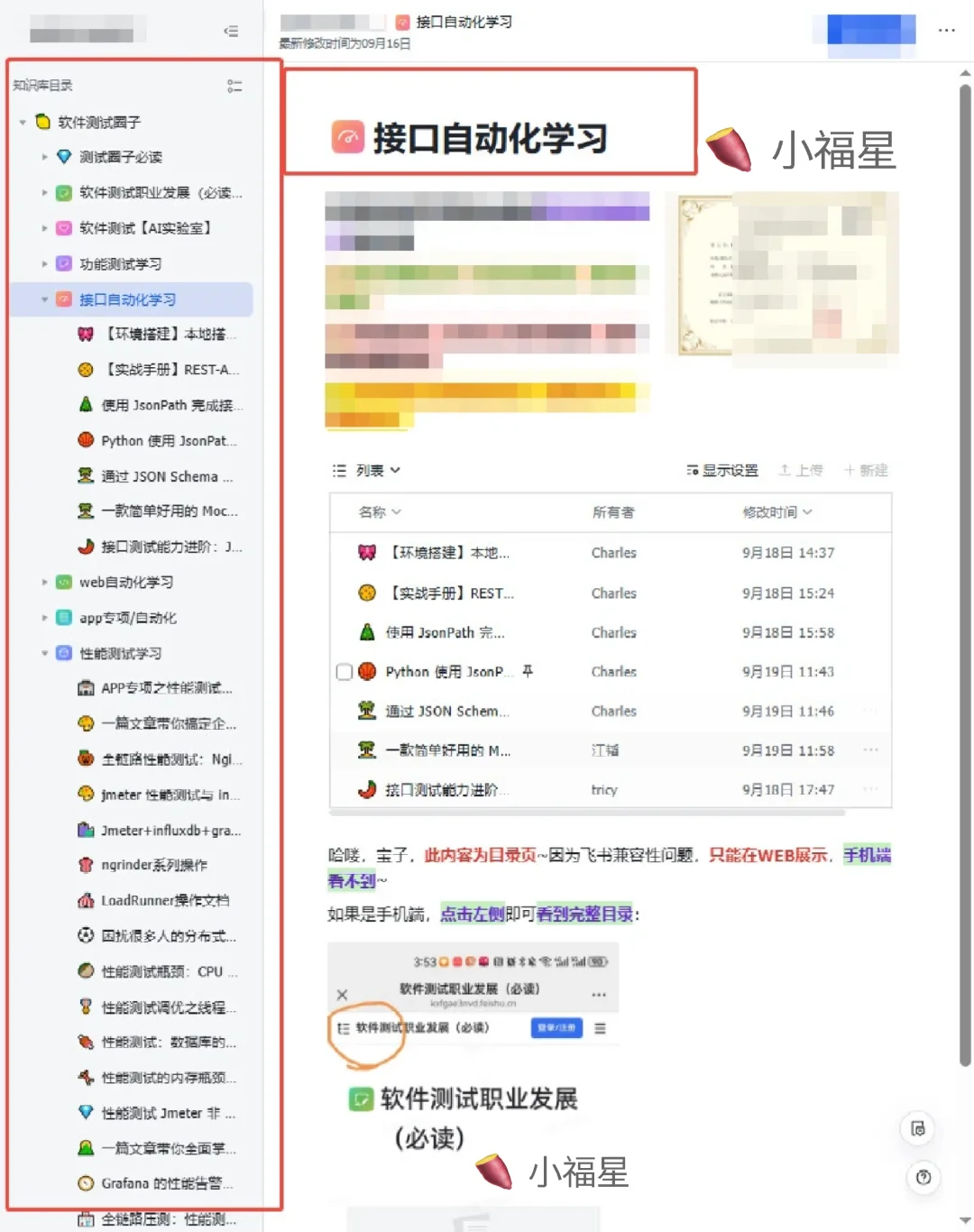
Task: Click the page emoji icon beside 接口自动化学习 title
Action: click(x=346, y=140)
